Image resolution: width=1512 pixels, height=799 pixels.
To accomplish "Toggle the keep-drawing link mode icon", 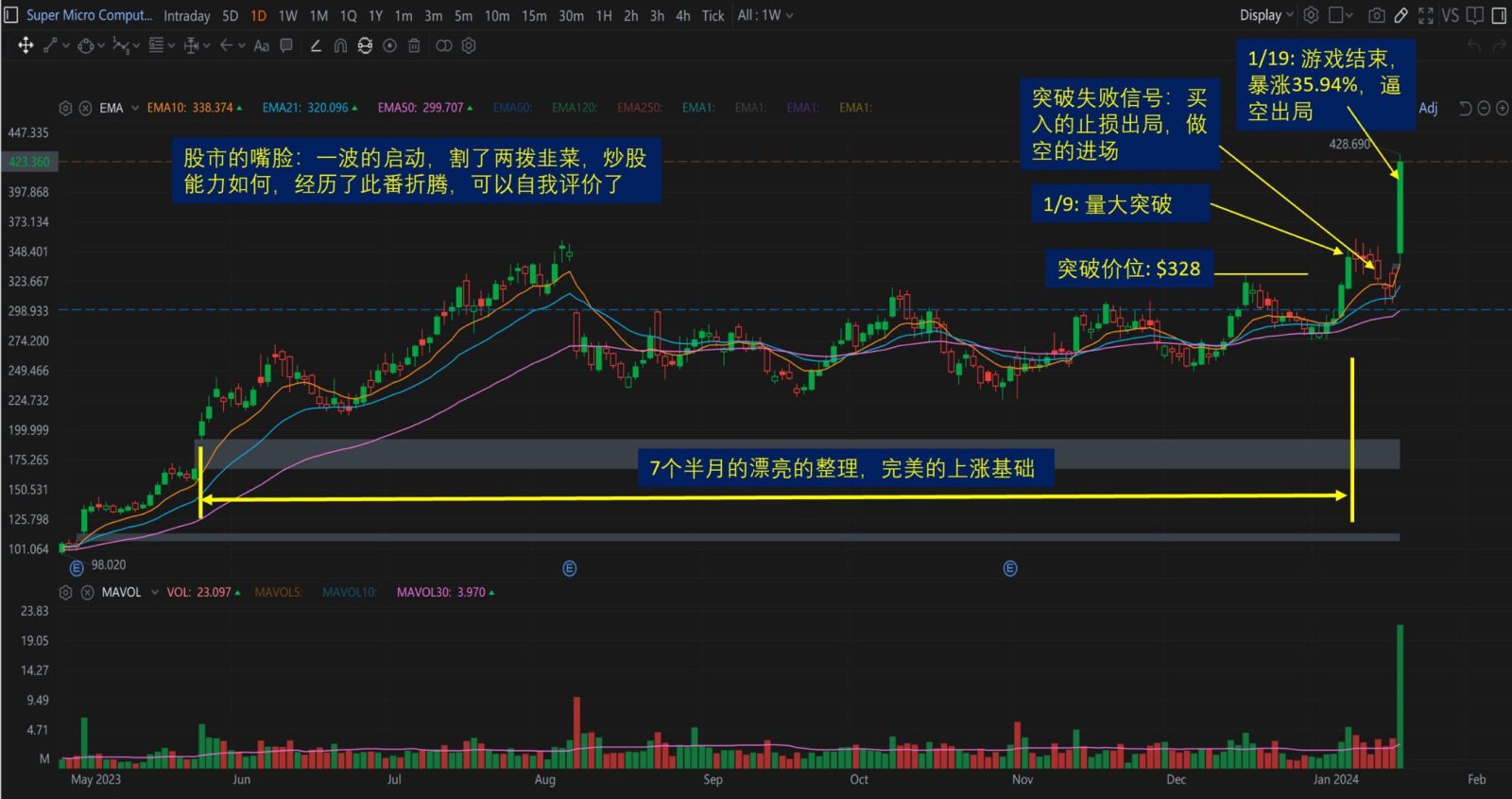I will [x=365, y=45].
